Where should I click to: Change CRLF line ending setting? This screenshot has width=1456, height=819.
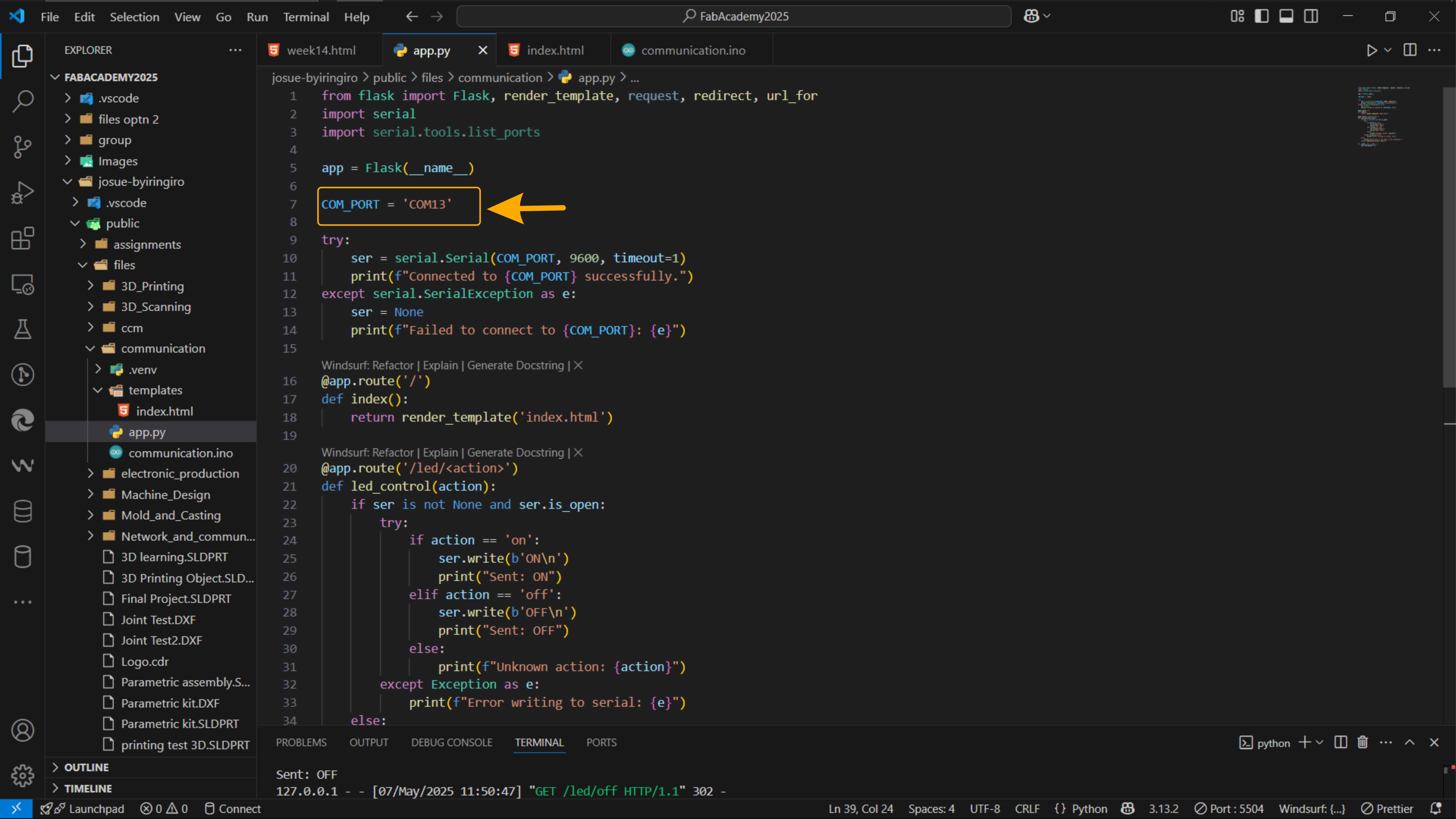click(1027, 809)
